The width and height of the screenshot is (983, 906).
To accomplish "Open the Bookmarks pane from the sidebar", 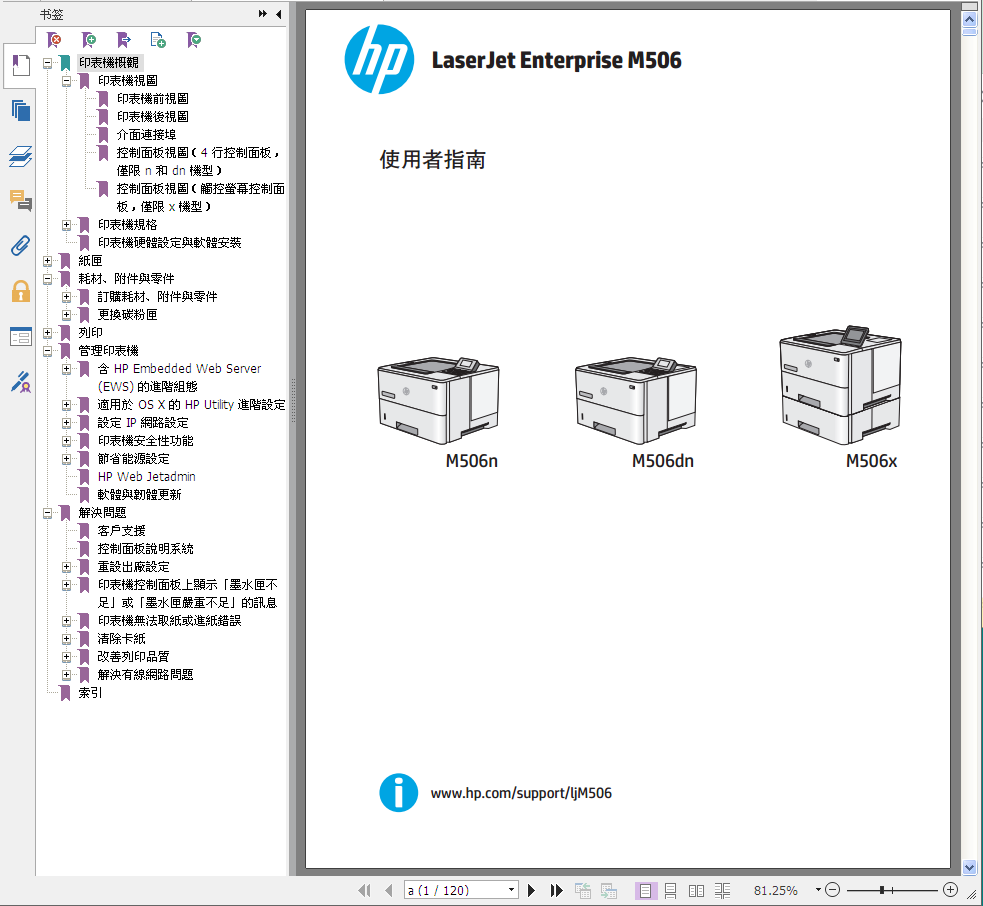I will (x=20, y=65).
